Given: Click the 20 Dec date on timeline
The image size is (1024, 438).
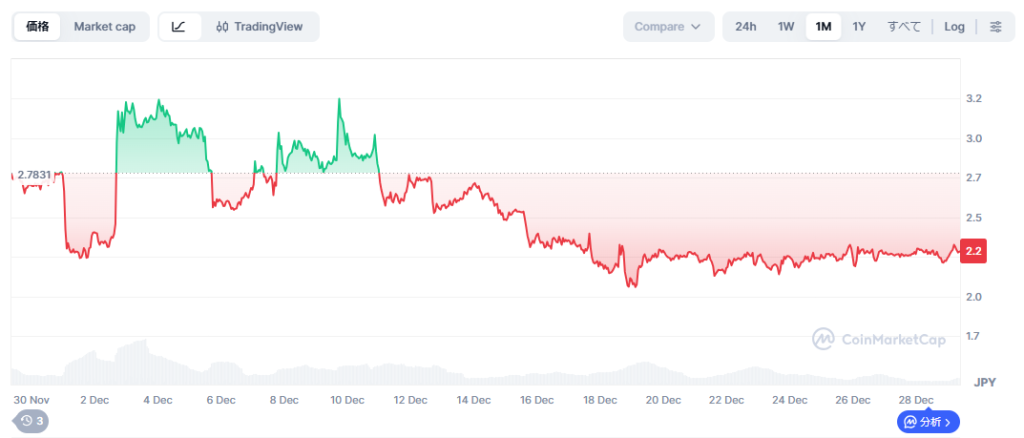Looking at the screenshot, I should pyautogui.click(x=662, y=400).
